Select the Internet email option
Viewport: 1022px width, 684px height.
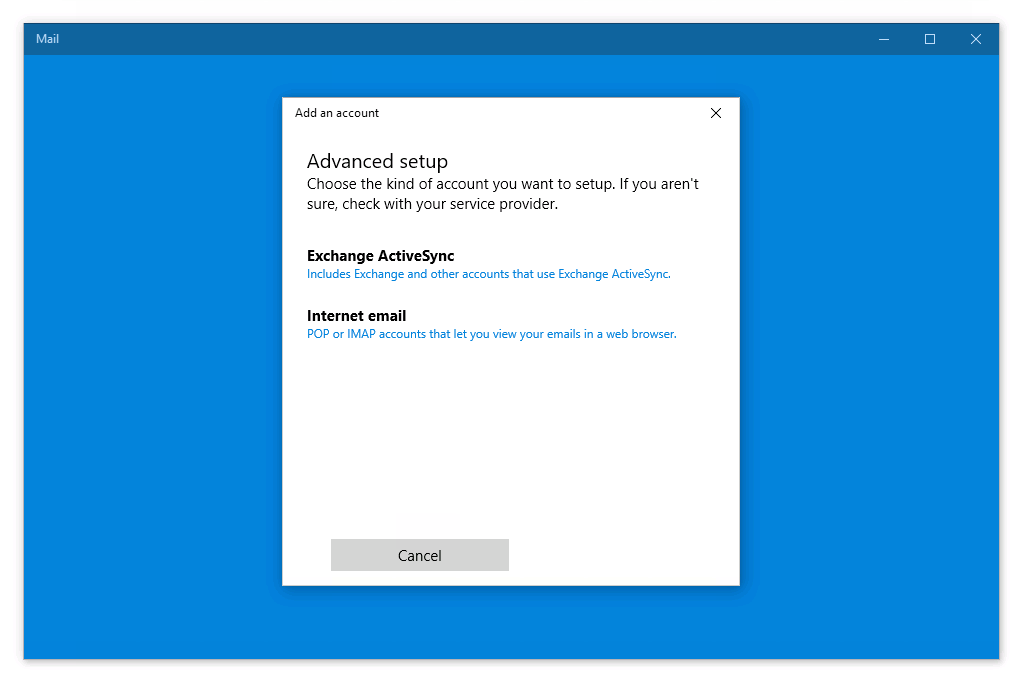(356, 316)
